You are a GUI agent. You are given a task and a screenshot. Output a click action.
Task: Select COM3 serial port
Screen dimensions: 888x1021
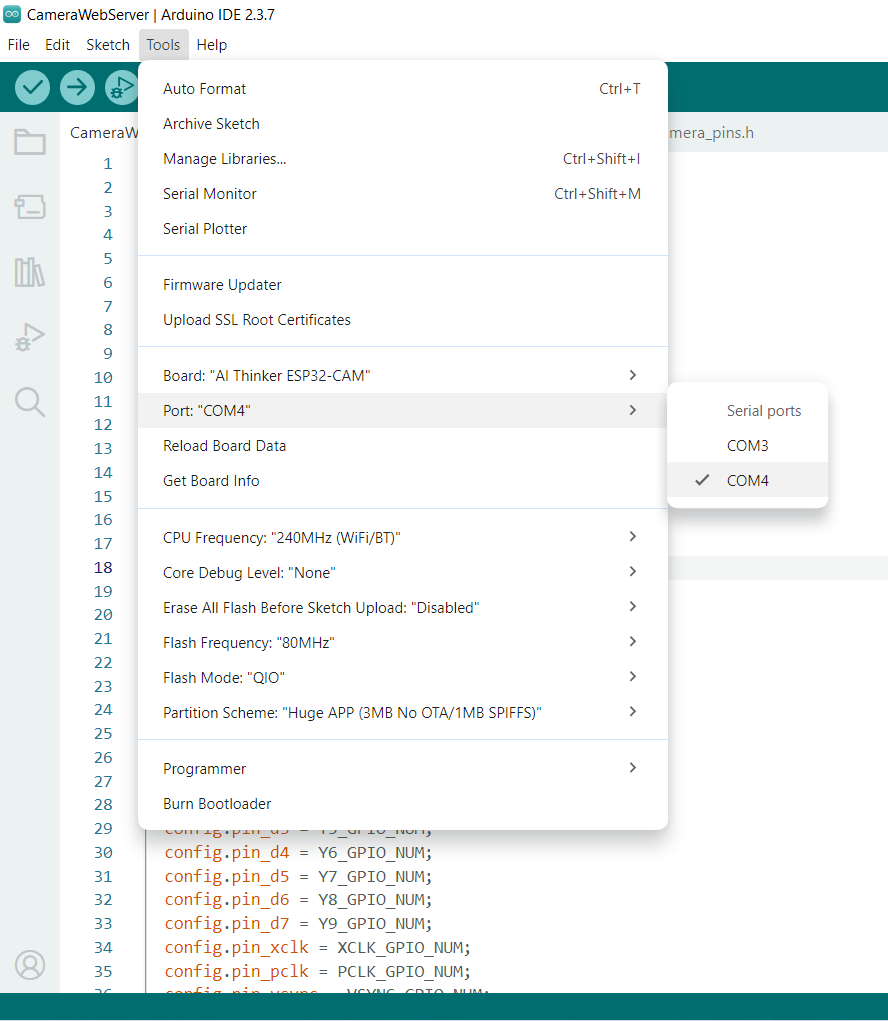(747, 445)
